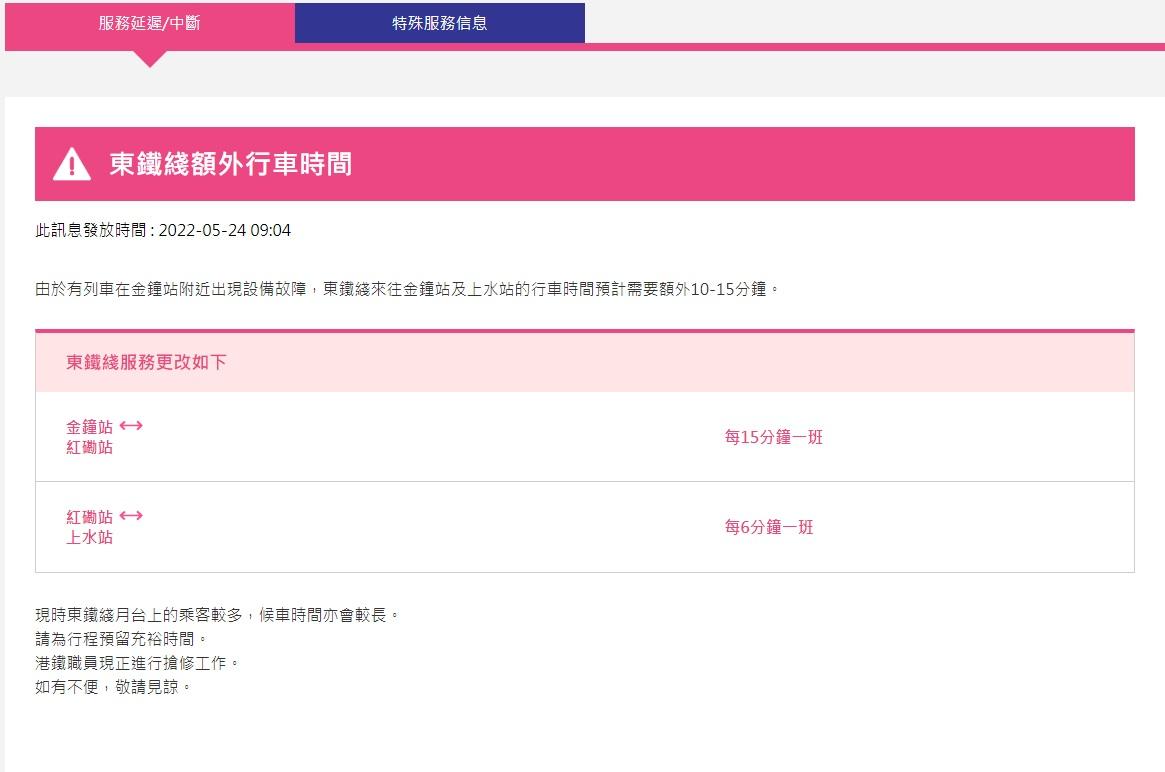Screen dimensions: 1165x772
Task: Click the 每15分鐘一班 frequency text
Action: (773, 437)
